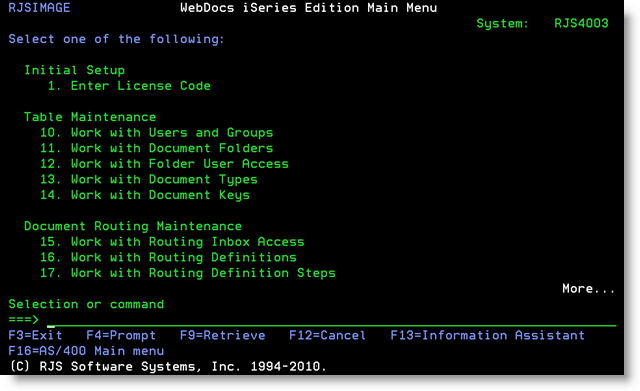Click the Table Maintenance section heading
This screenshot has height=391, width=640.
(90, 117)
